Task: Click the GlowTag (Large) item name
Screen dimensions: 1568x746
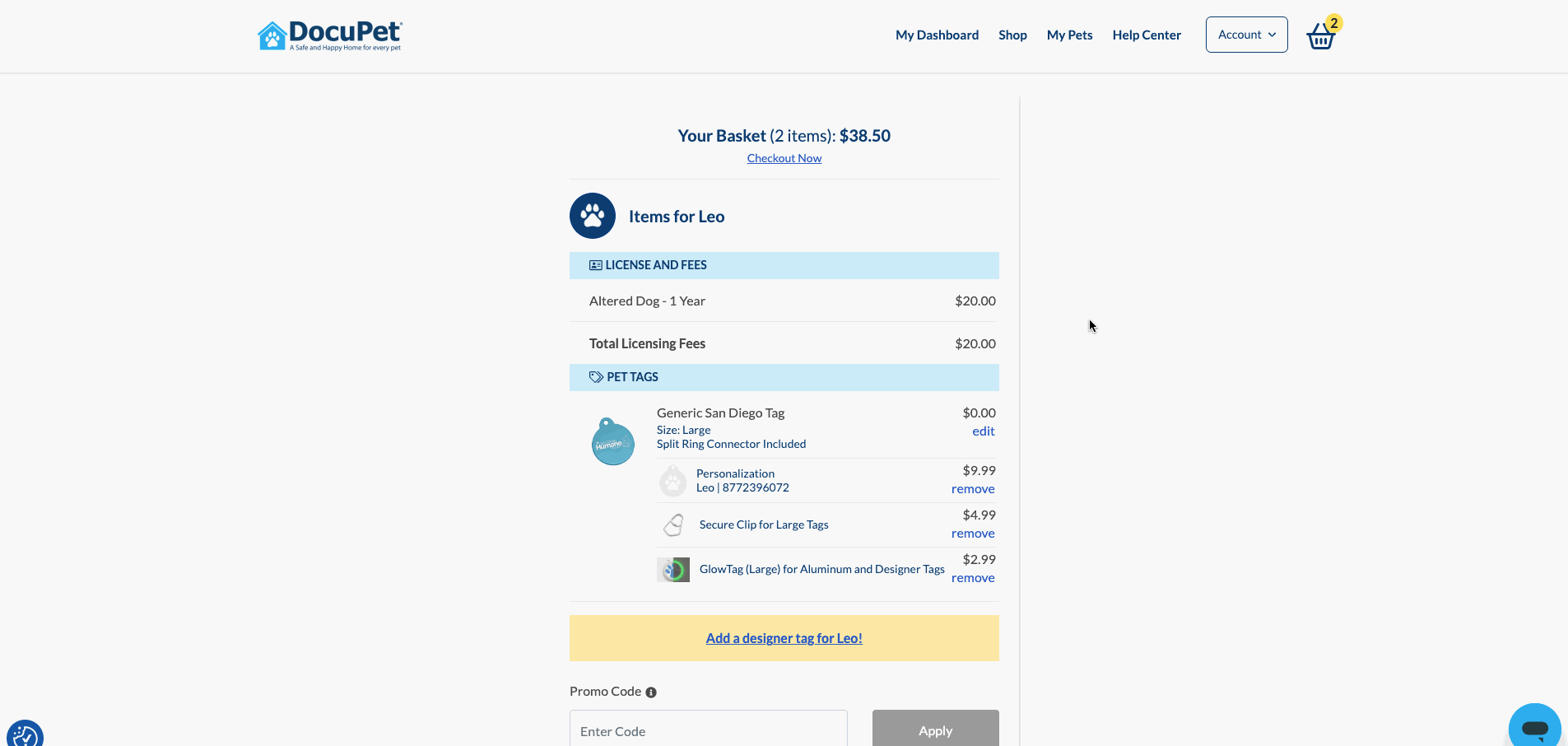Action: click(x=822, y=569)
